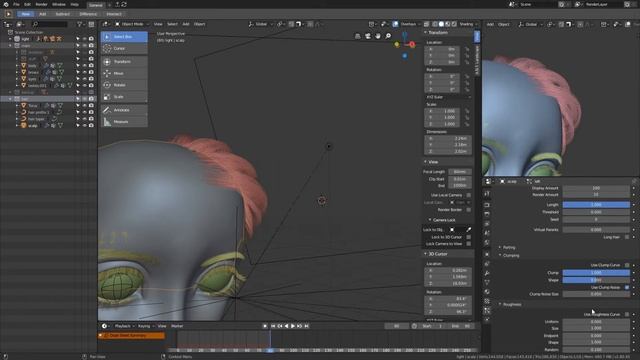
Task: Select the Annotate tool
Action: pos(124,110)
